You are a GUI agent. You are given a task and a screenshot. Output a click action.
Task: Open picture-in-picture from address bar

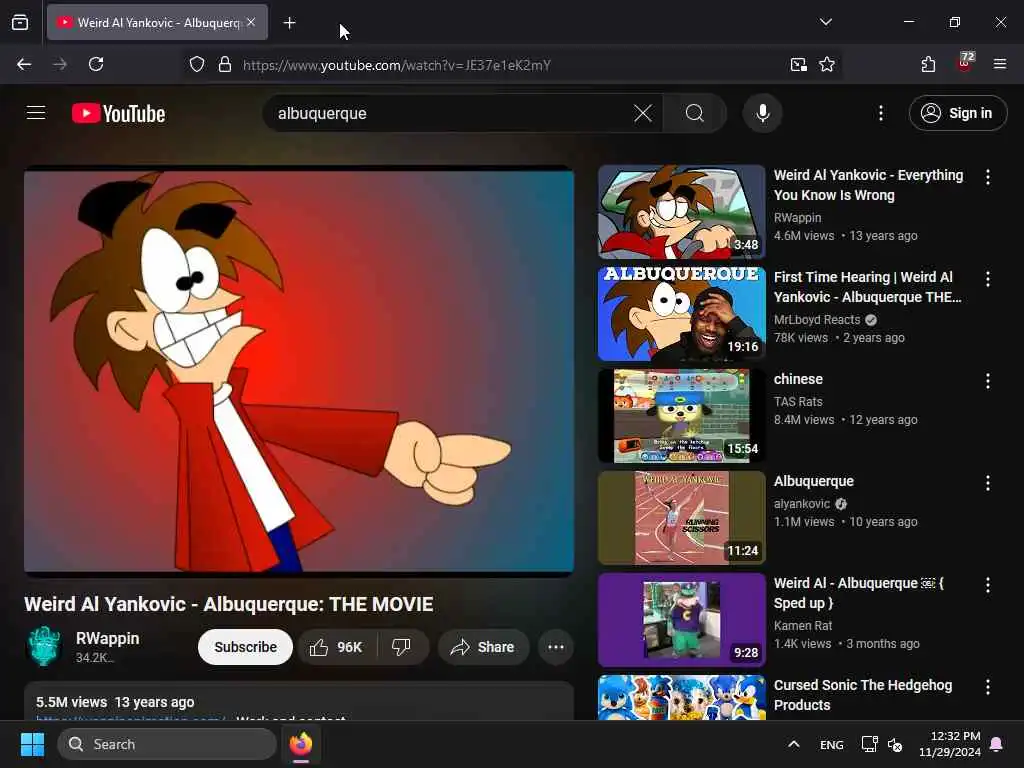799,64
